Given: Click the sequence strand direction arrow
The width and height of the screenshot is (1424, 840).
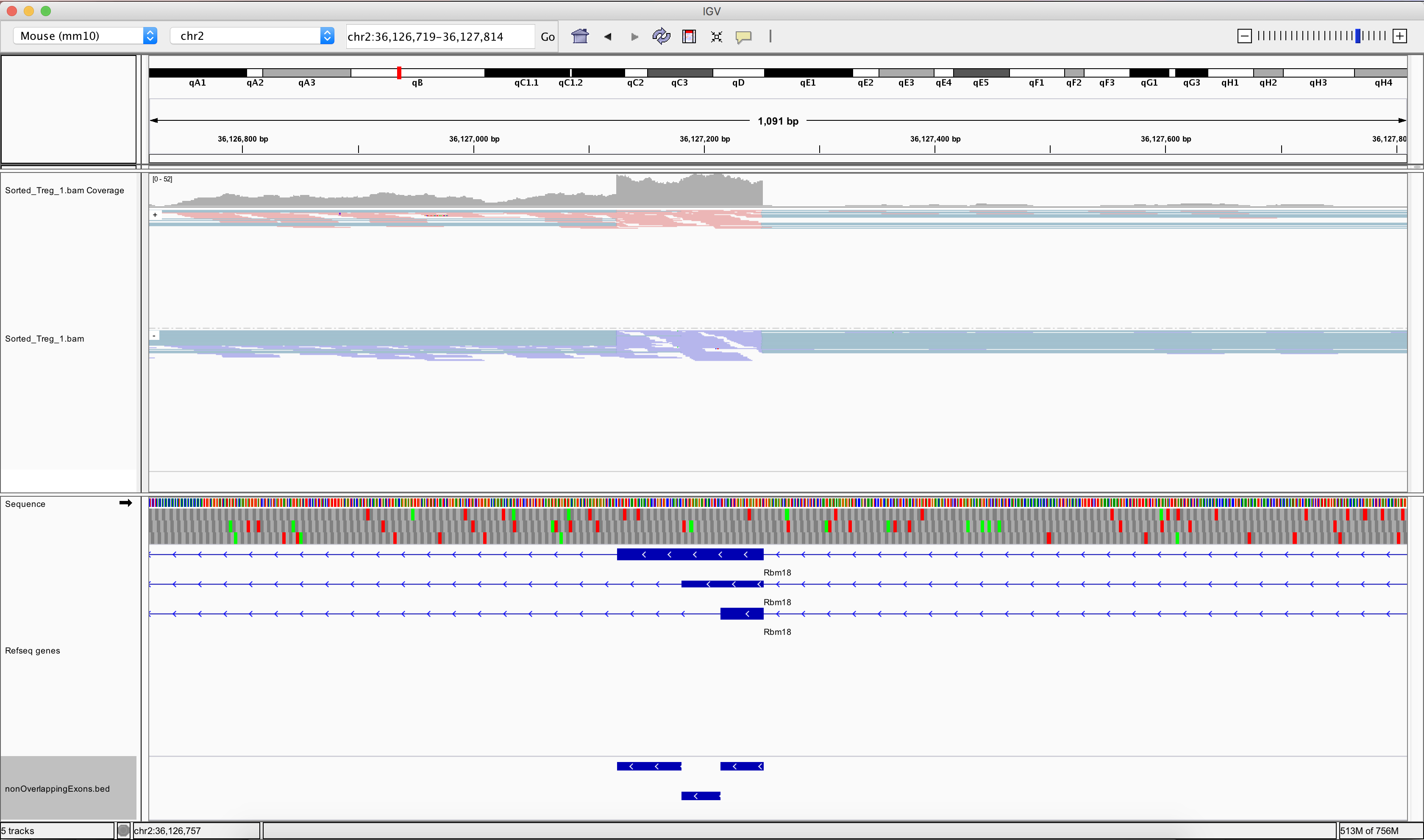Looking at the screenshot, I should click(x=125, y=503).
